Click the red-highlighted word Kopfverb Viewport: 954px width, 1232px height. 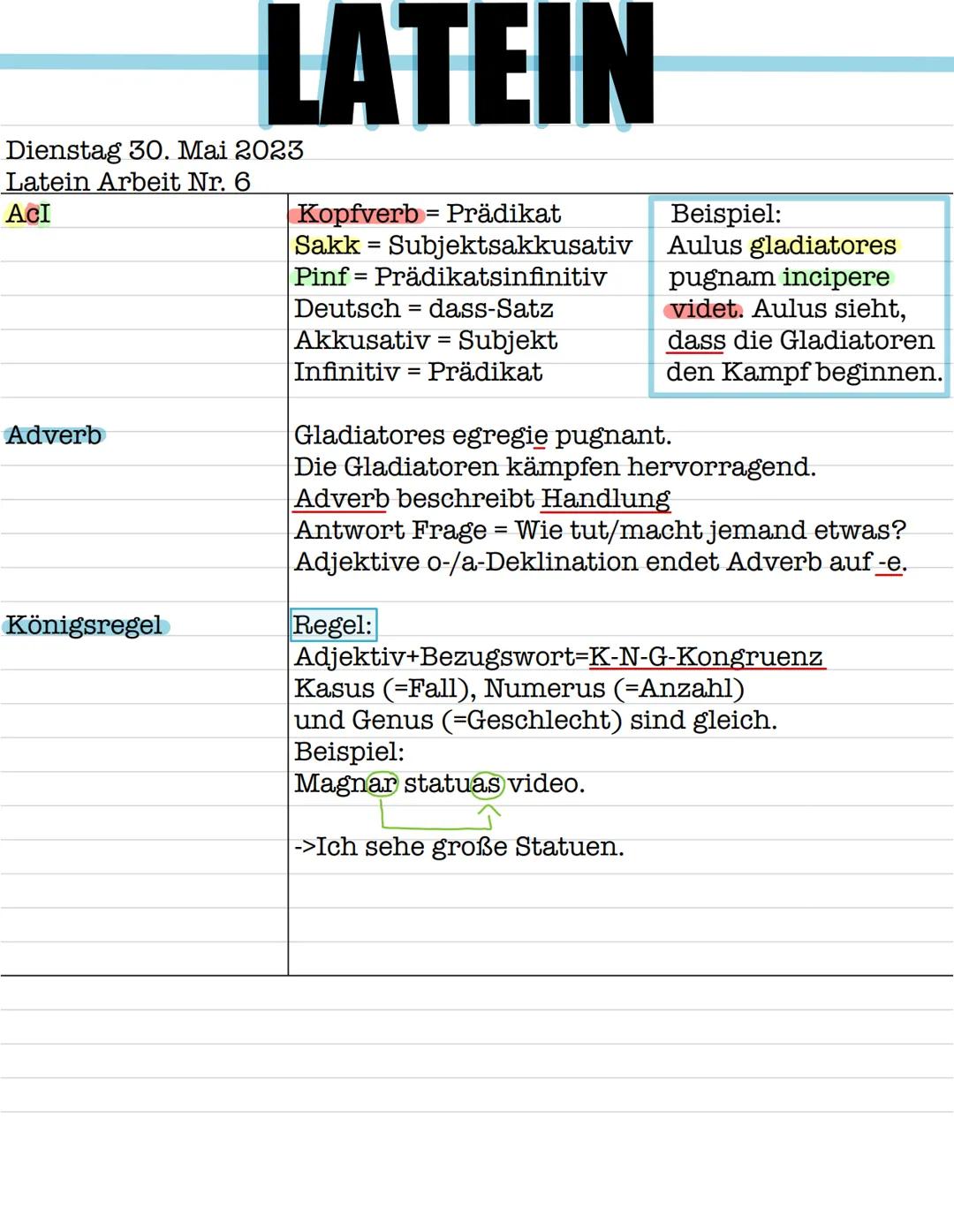tap(357, 212)
